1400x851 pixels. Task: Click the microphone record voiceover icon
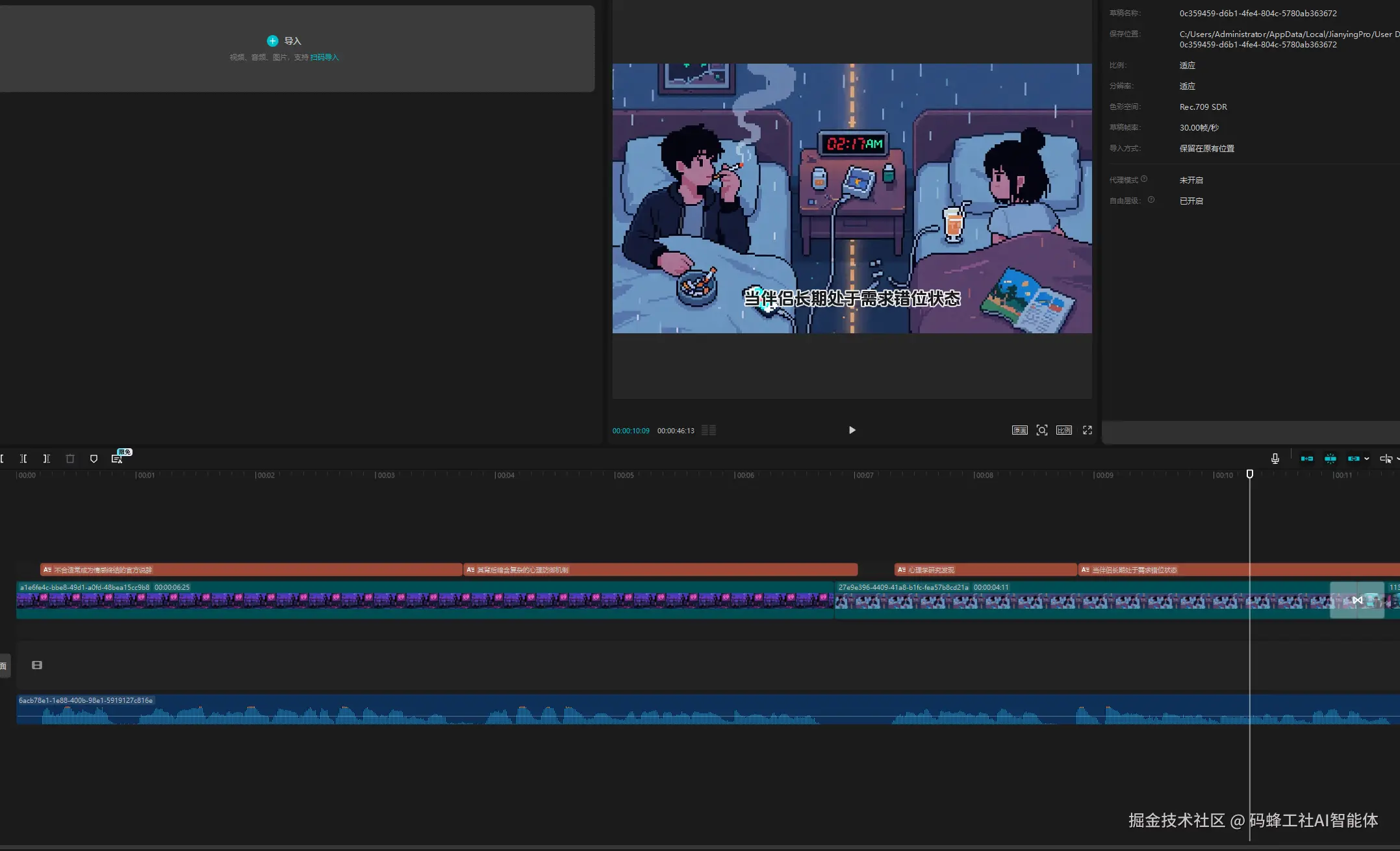click(x=1275, y=459)
